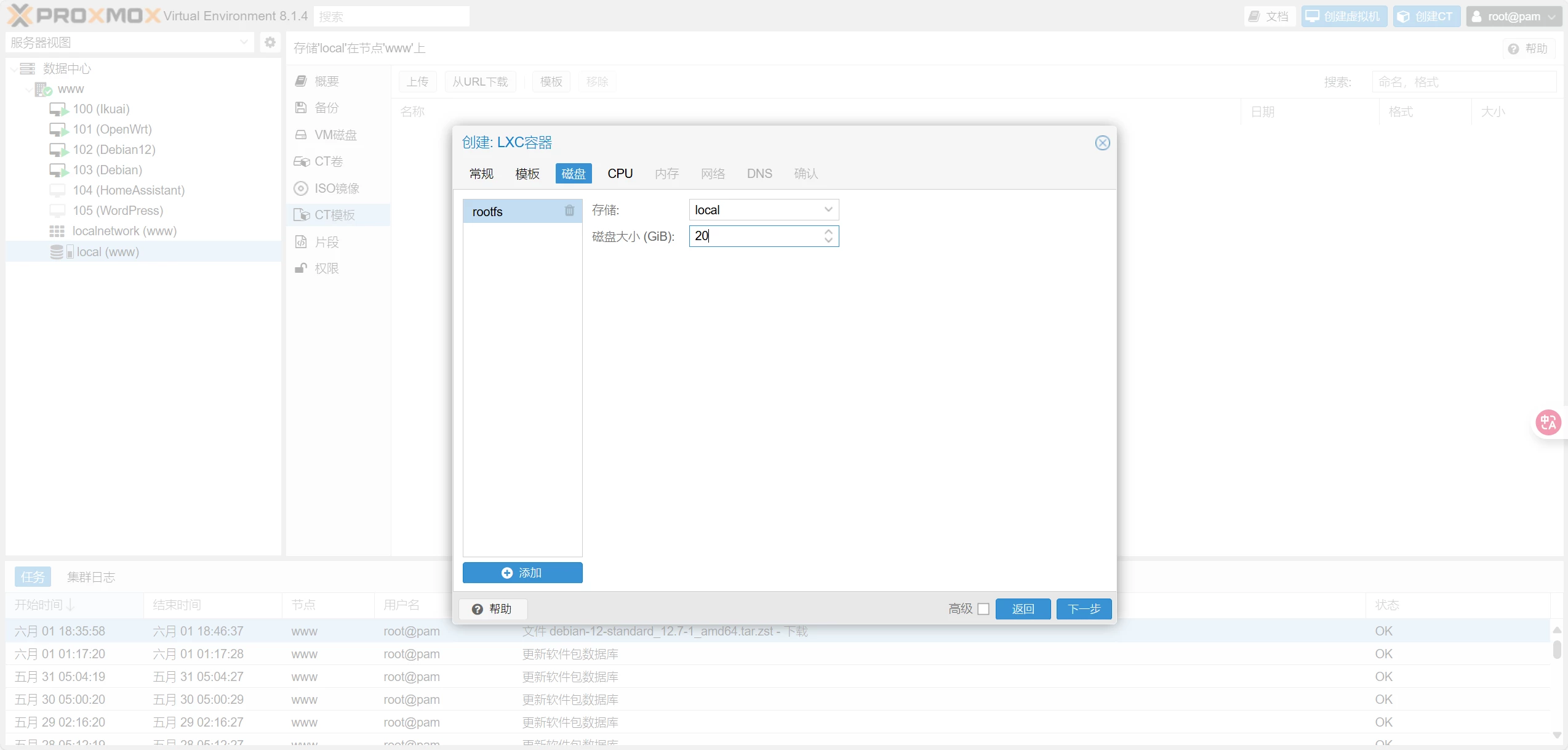Close the LXC container dialog

pos(1102,143)
